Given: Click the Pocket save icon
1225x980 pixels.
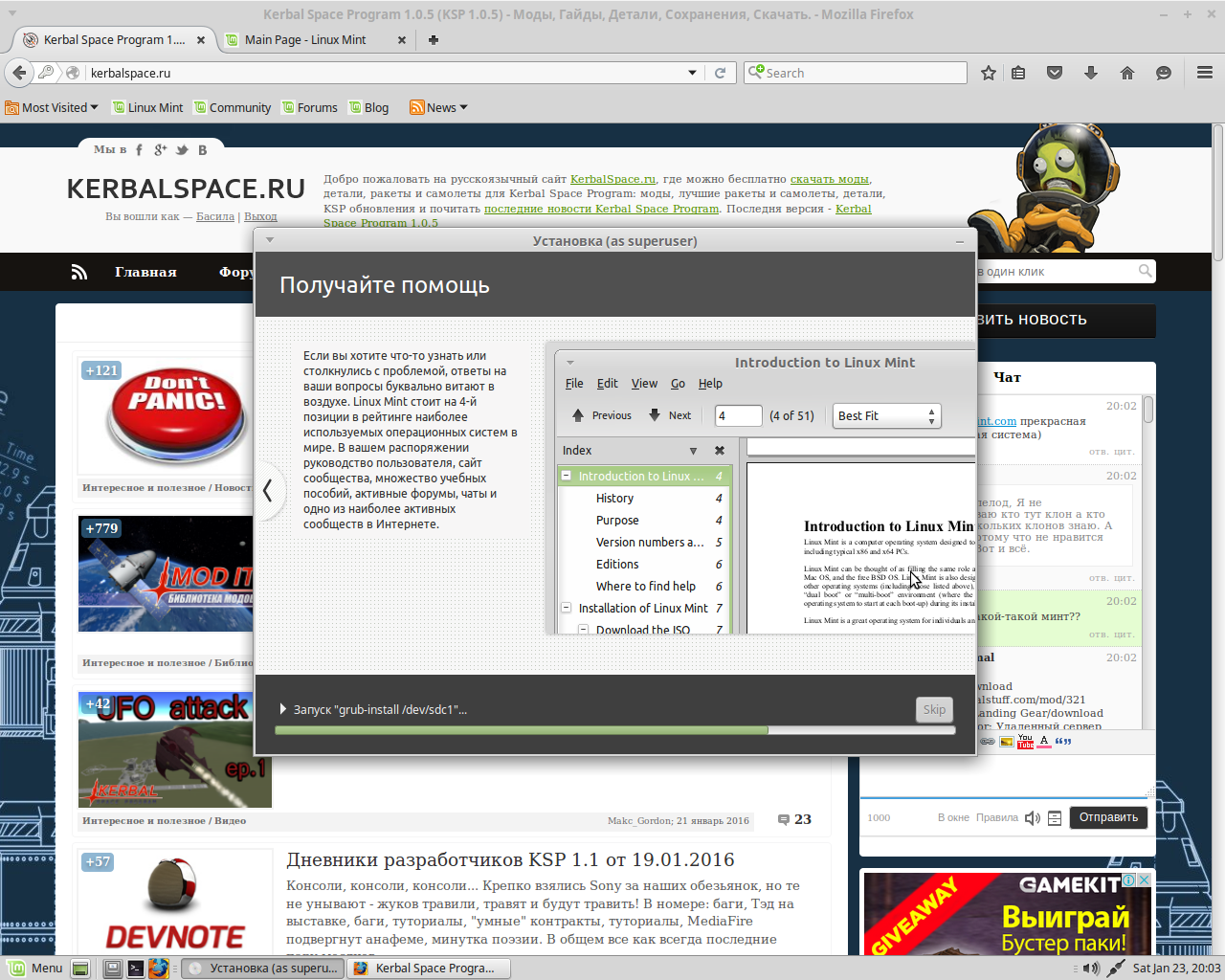Looking at the screenshot, I should tap(1055, 73).
